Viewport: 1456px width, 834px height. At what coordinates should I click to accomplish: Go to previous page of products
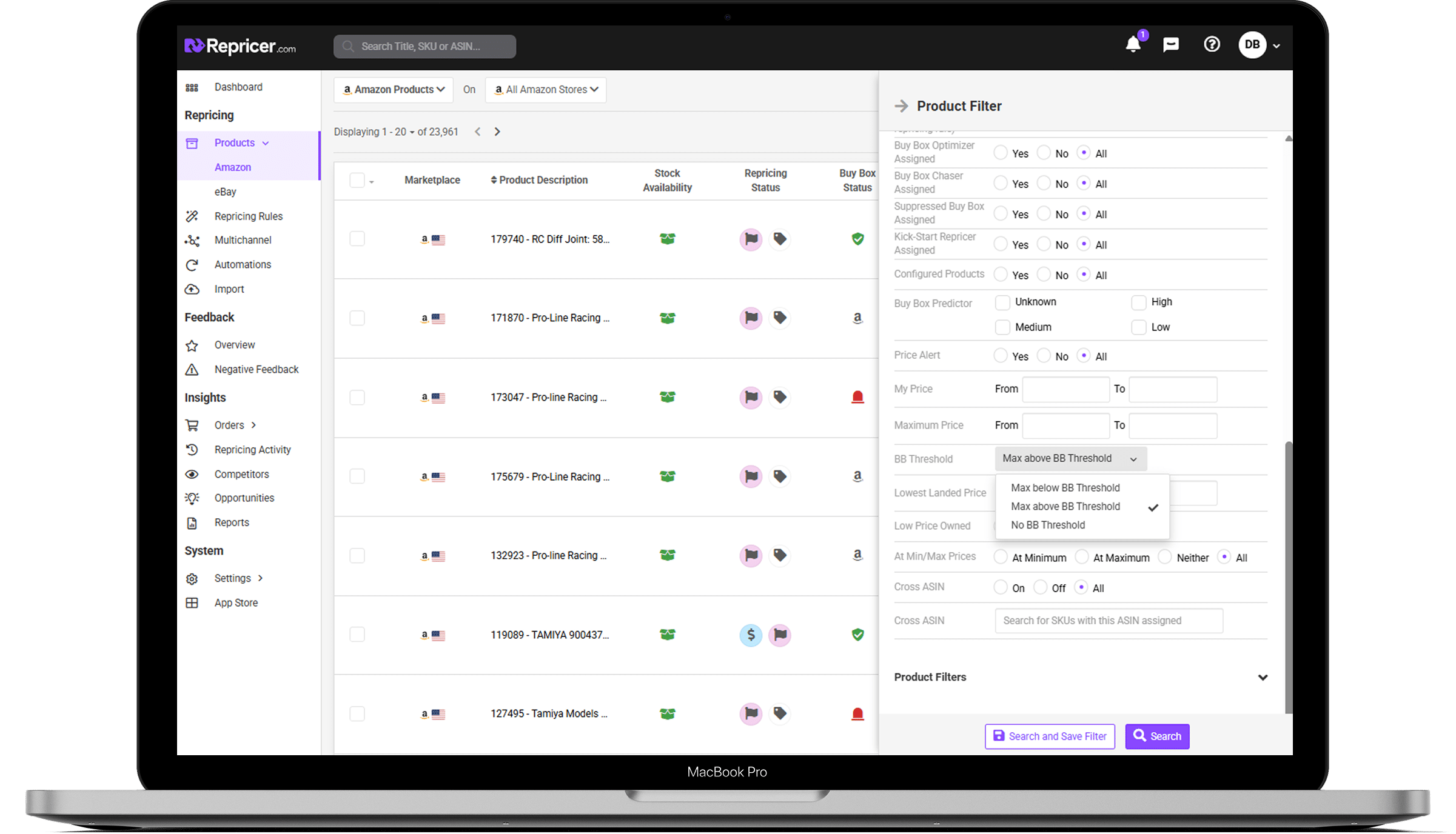tap(478, 132)
